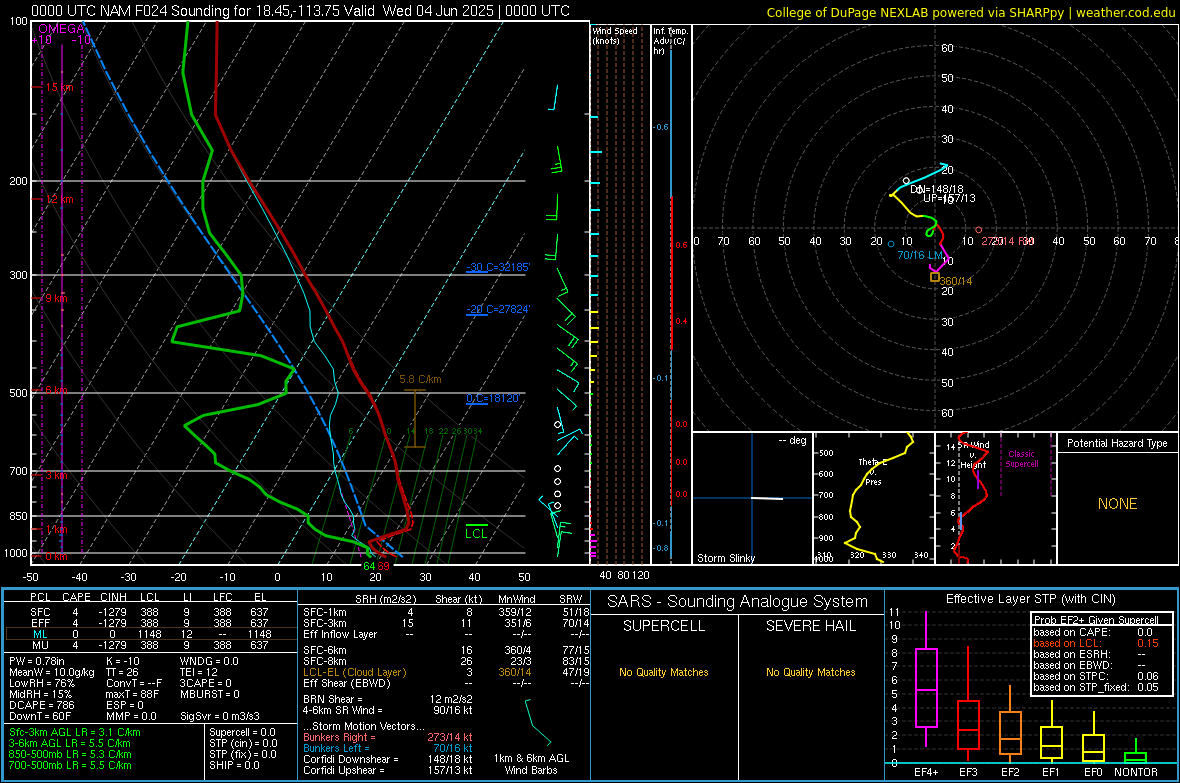Click the 'BRN Shear = 12 m2/s2' line
Image resolution: width=1180 pixels, height=783 pixels.
point(388,699)
